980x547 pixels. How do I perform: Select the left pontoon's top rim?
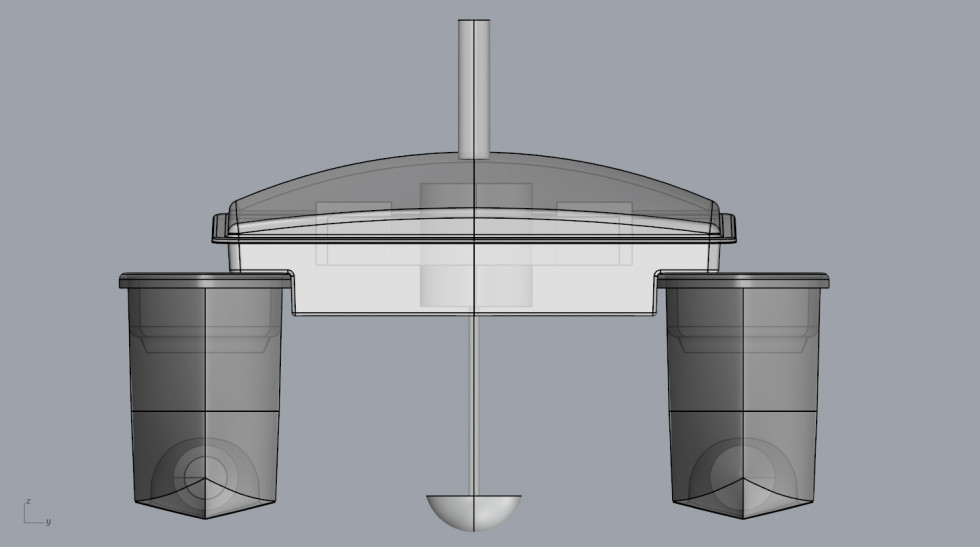(204, 280)
